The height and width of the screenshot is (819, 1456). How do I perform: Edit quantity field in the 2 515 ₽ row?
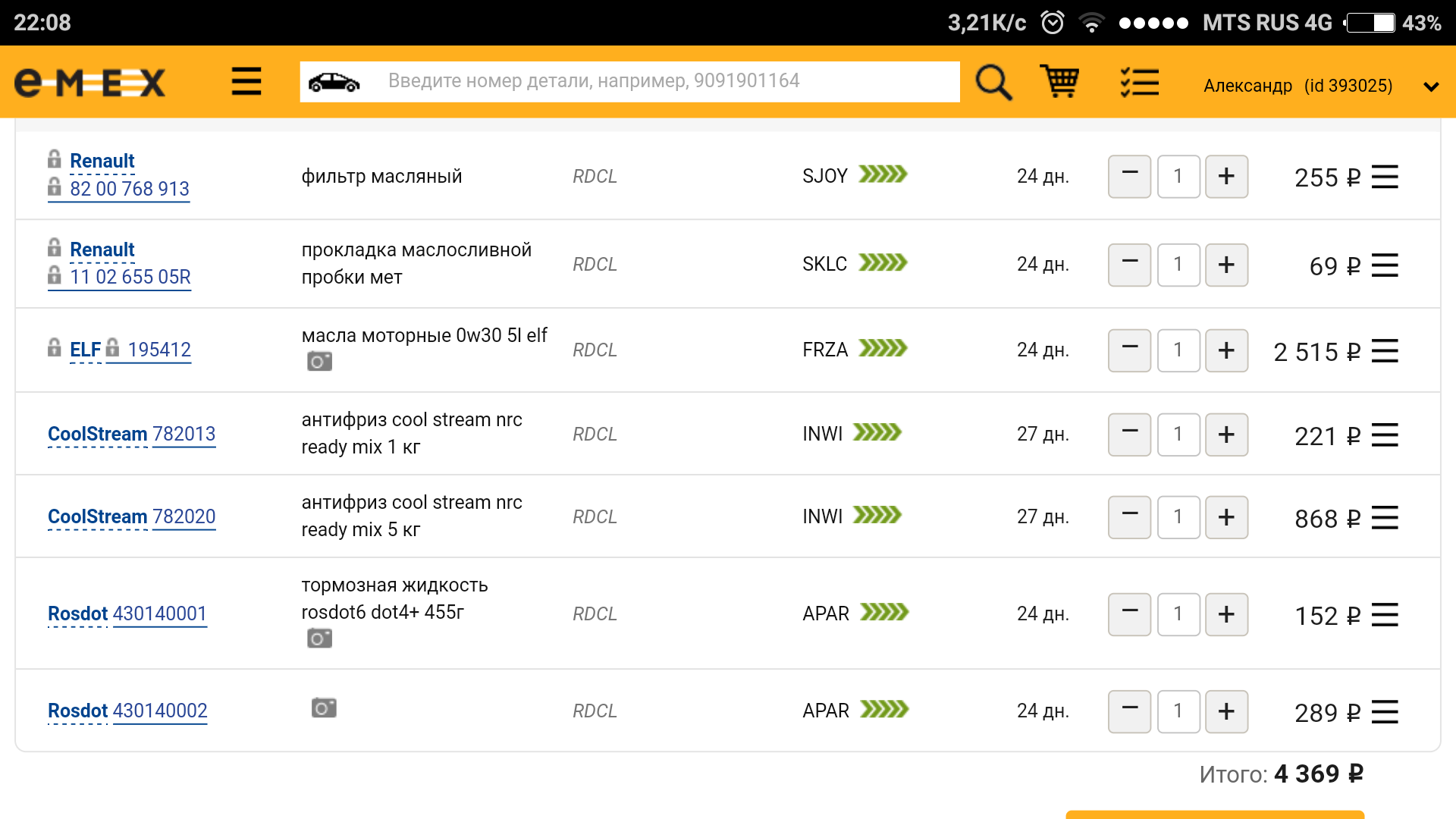pos(1178,350)
